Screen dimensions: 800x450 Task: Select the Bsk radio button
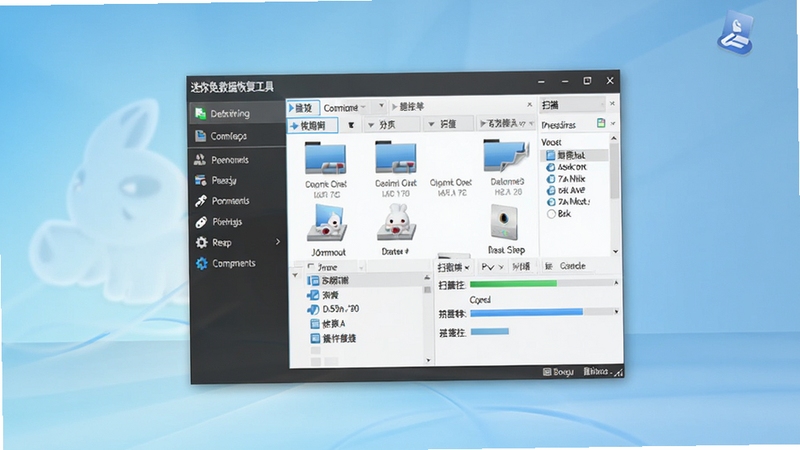(551, 214)
